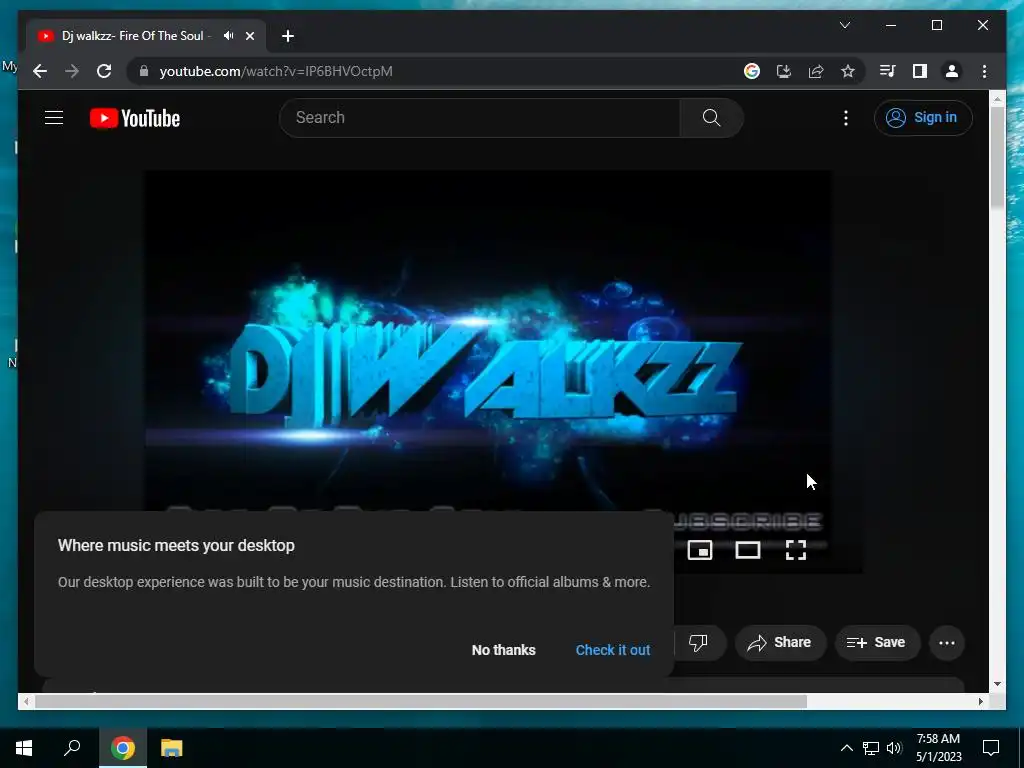Click the Sign in button
The image size is (1024, 768).
point(923,118)
